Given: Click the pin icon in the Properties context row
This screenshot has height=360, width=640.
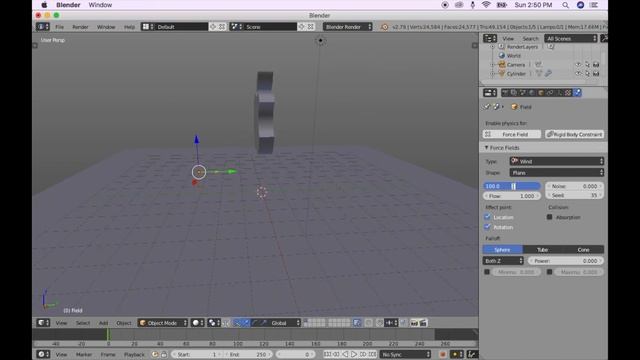Looking at the screenshot, I should click(x=487, y=107).
